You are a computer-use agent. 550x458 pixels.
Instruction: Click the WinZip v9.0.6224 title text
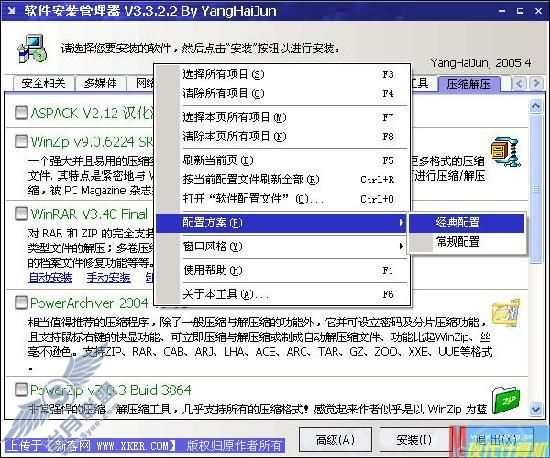pyautogui.click(x=92, y=142)
